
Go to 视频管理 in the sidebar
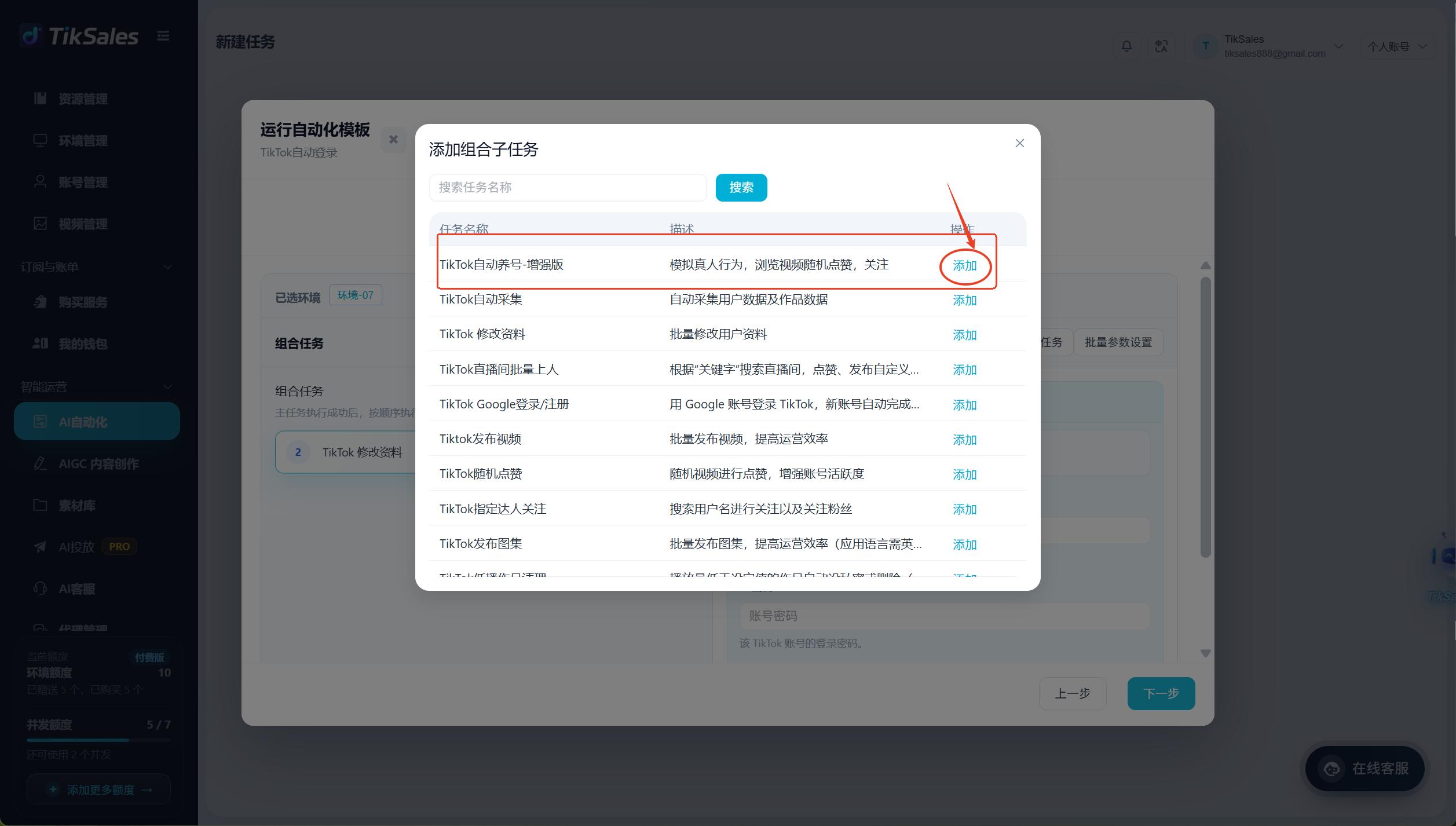point(83,224)
